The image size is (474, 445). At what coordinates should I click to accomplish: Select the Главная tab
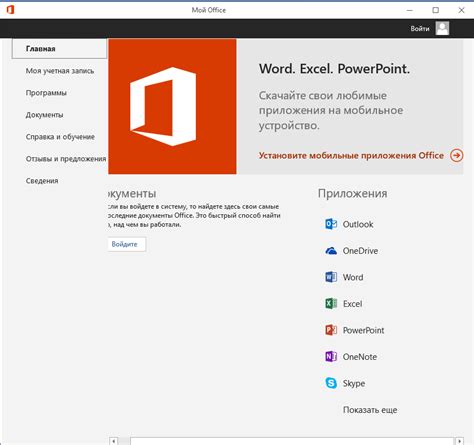59,49
